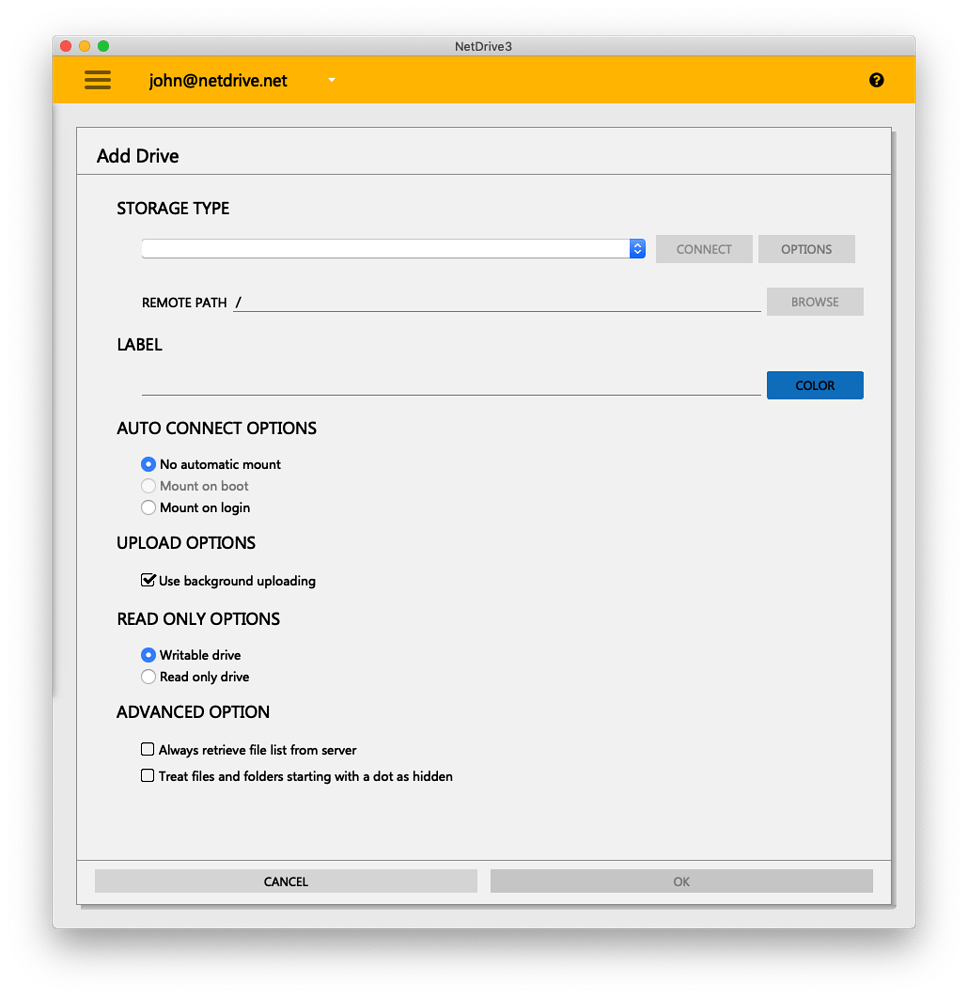The width and height of the screenshot is (968, 998).
Task: Open the Storage Type combo box
Action: coord(393,249)
